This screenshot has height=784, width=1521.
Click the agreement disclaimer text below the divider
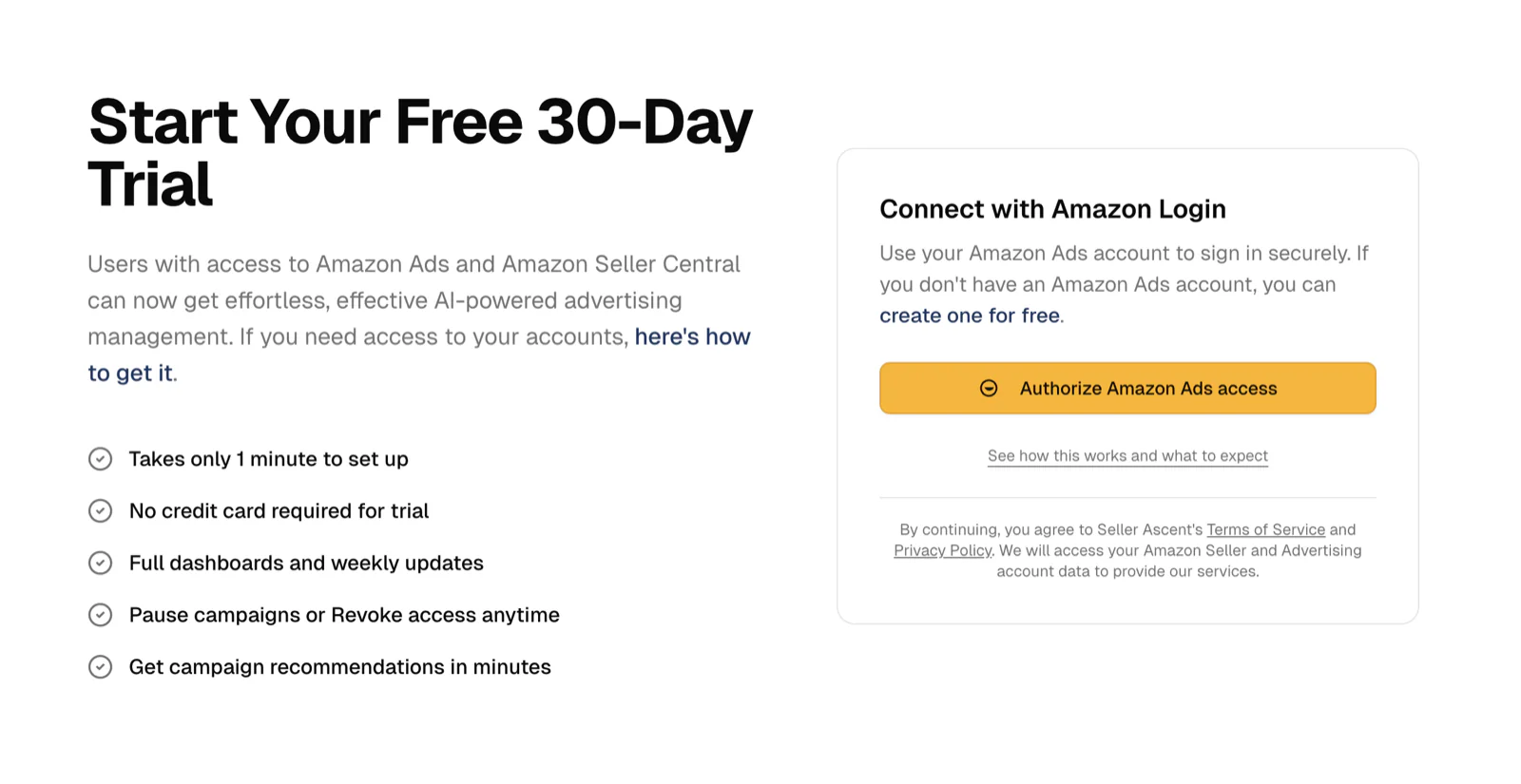click(x=1127, y=550)
